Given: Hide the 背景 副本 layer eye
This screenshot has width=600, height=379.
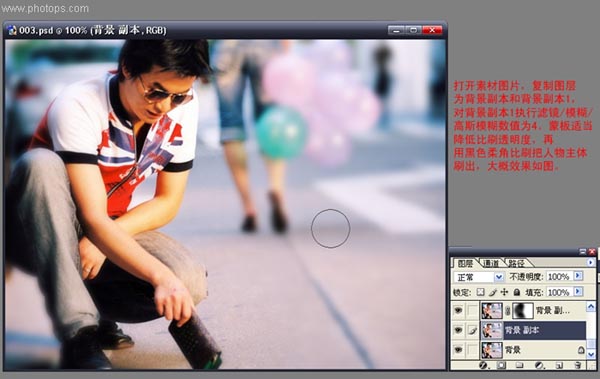Looking at the screenshot, I should pos(458,330).
